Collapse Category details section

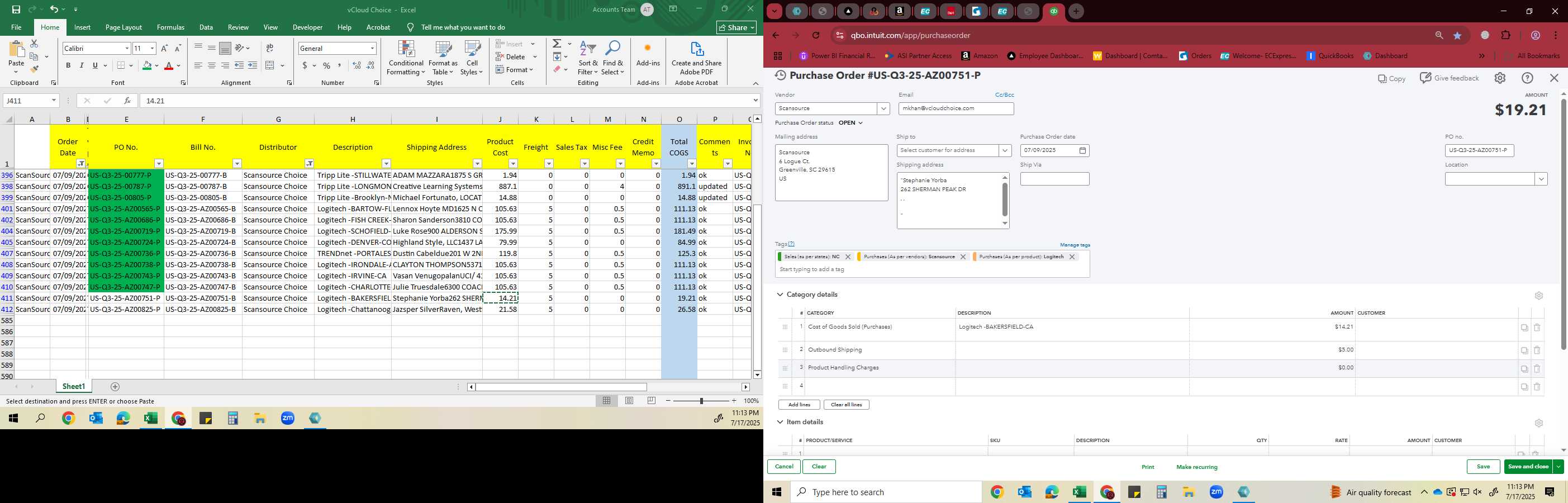780,295
